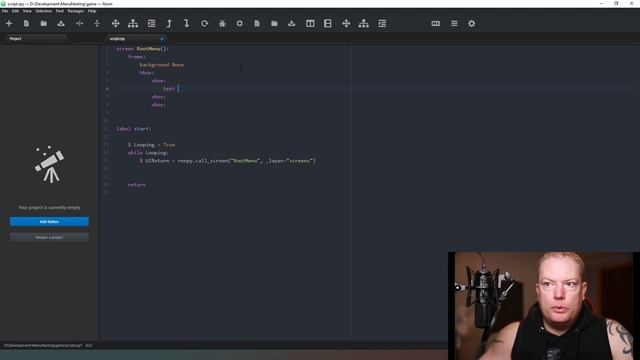The height and width of the screenshot is (360, 640).
Task: Click the 'return' code line
Action: pos(136,184)
